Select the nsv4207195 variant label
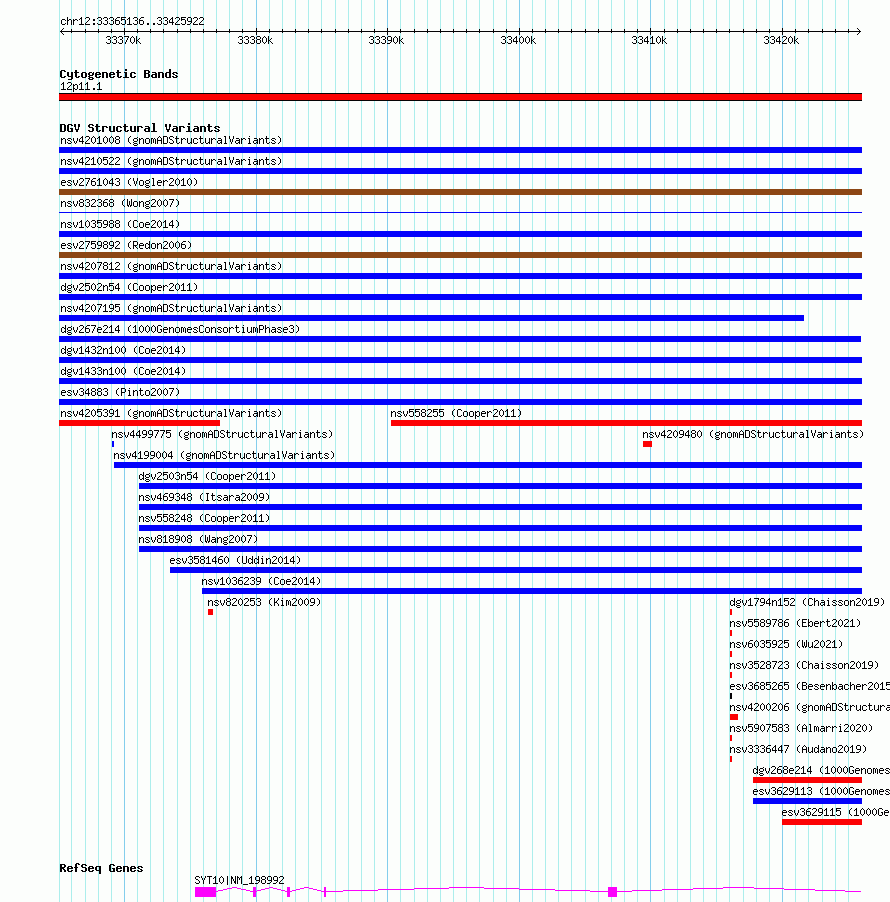The width and height of the screenshot is (890, 902). click(x=171, y=308)
